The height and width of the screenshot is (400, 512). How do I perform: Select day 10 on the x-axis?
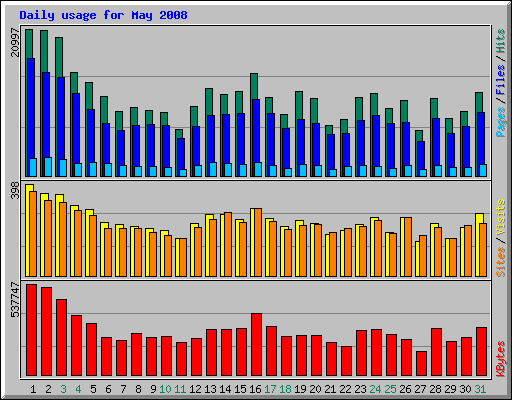(165, 389)
